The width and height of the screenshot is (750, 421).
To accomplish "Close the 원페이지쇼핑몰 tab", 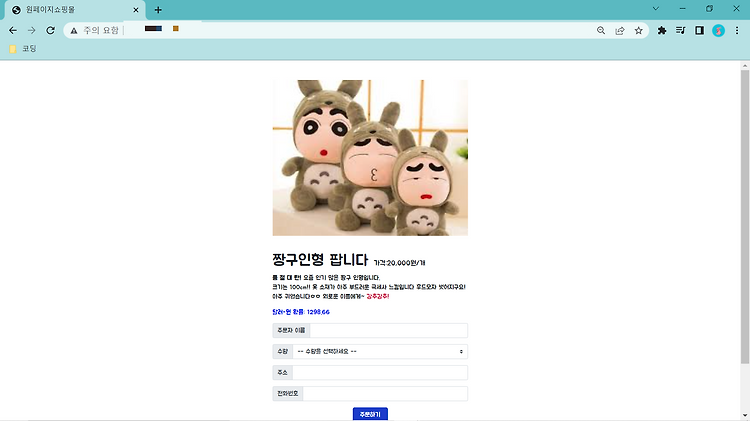I will (x=136, y=10).
